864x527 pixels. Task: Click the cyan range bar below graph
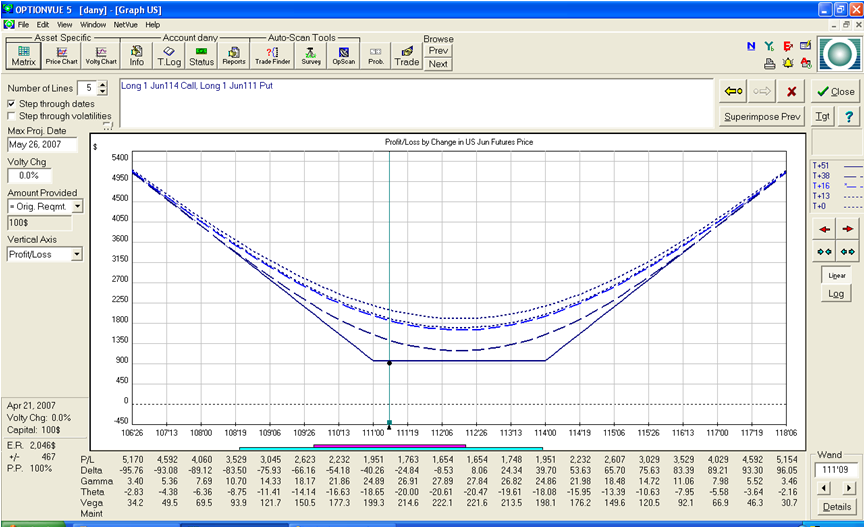pos(391,449)
